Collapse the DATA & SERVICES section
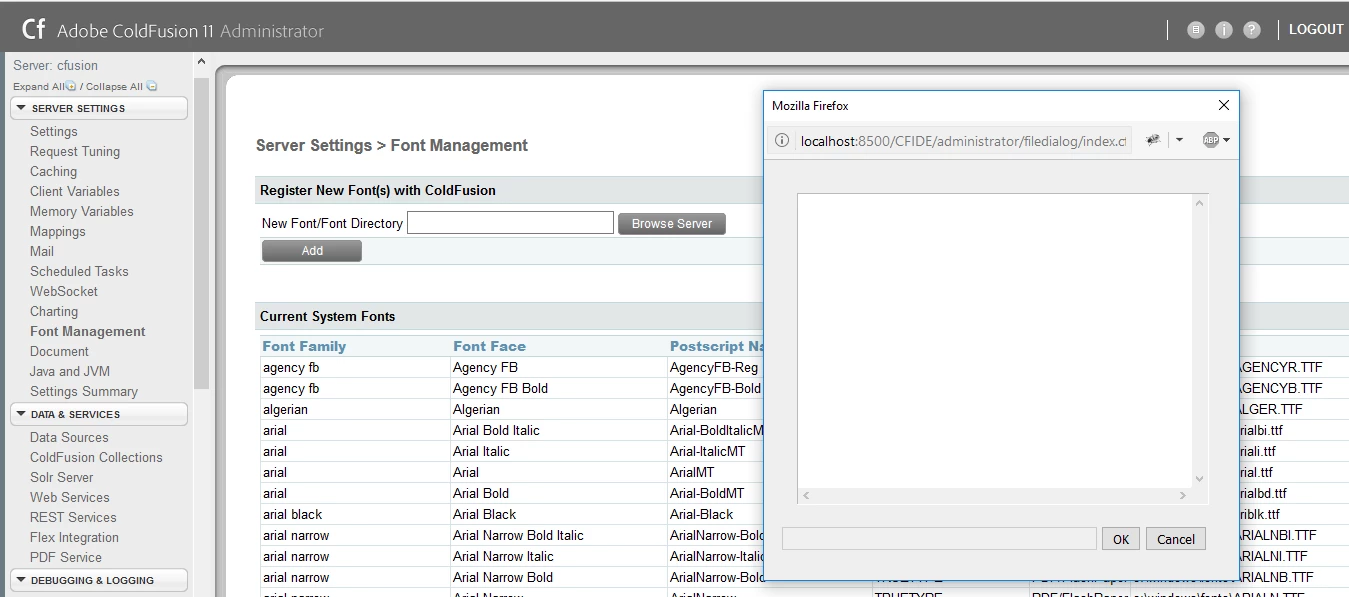Image resolution: width=1349 pixels, height=597 pixels. [x=99, y=414]
